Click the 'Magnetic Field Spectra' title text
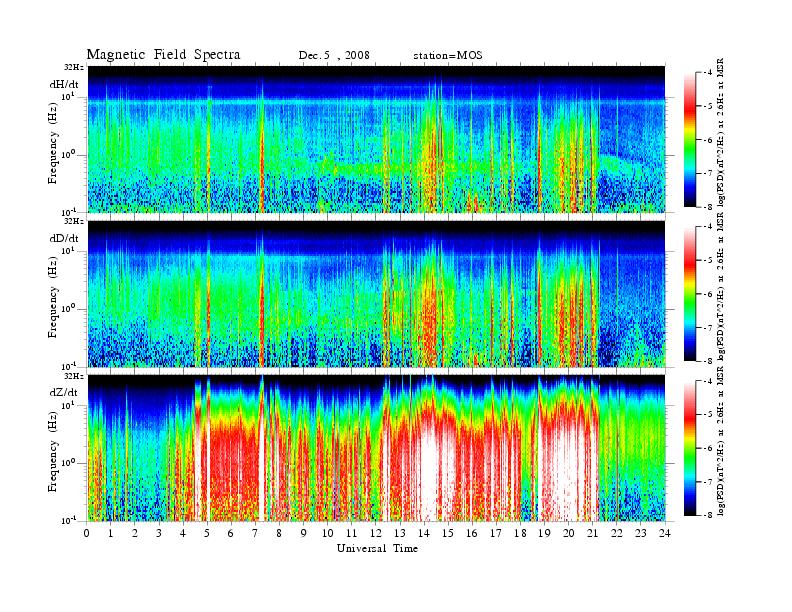The image size is (792, 612). click(x=163, y=55)
